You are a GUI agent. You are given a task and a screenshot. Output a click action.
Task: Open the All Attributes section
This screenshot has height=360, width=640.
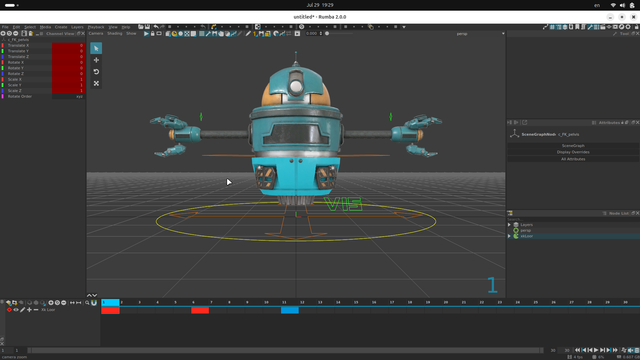(573, 159)
